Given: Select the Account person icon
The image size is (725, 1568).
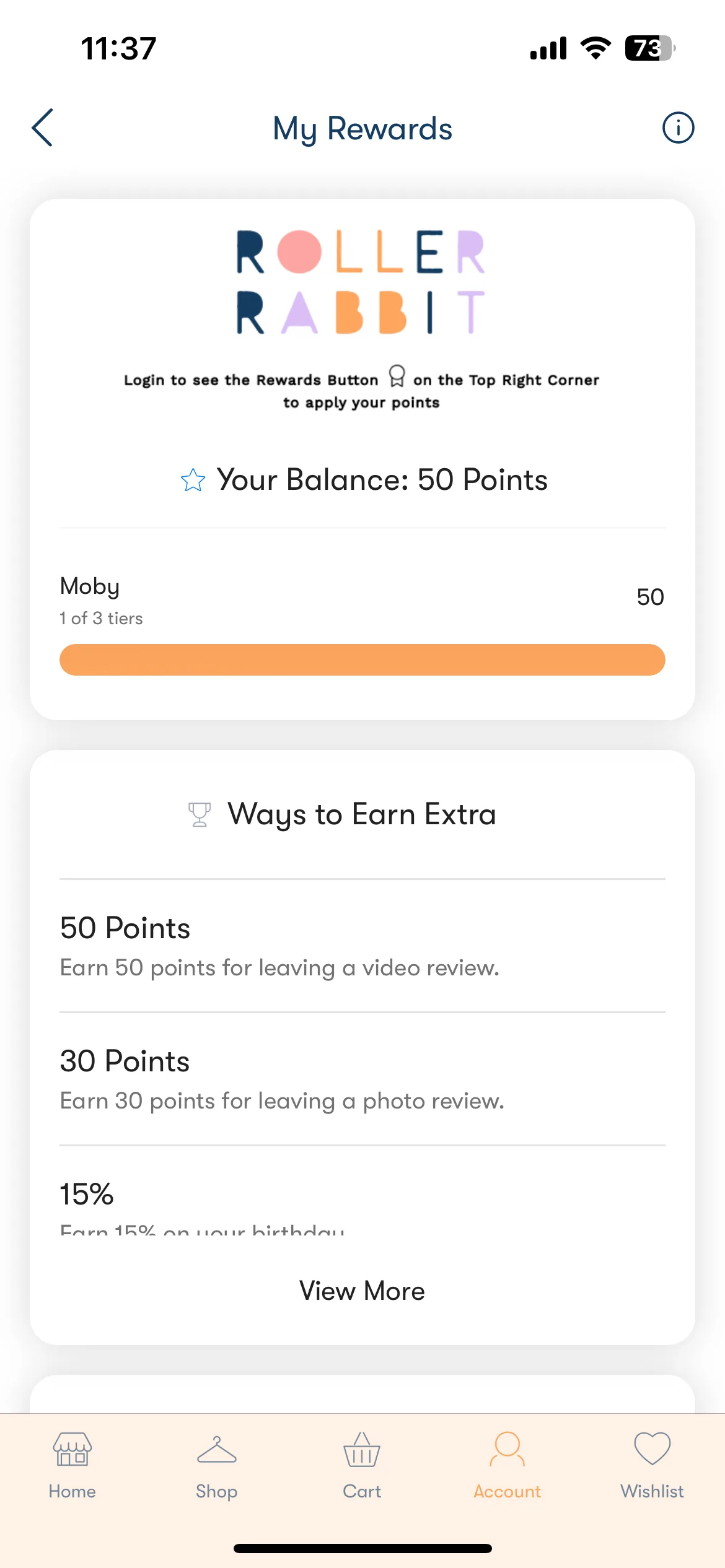Looking at the screenshot, I should click(507, 1448).
